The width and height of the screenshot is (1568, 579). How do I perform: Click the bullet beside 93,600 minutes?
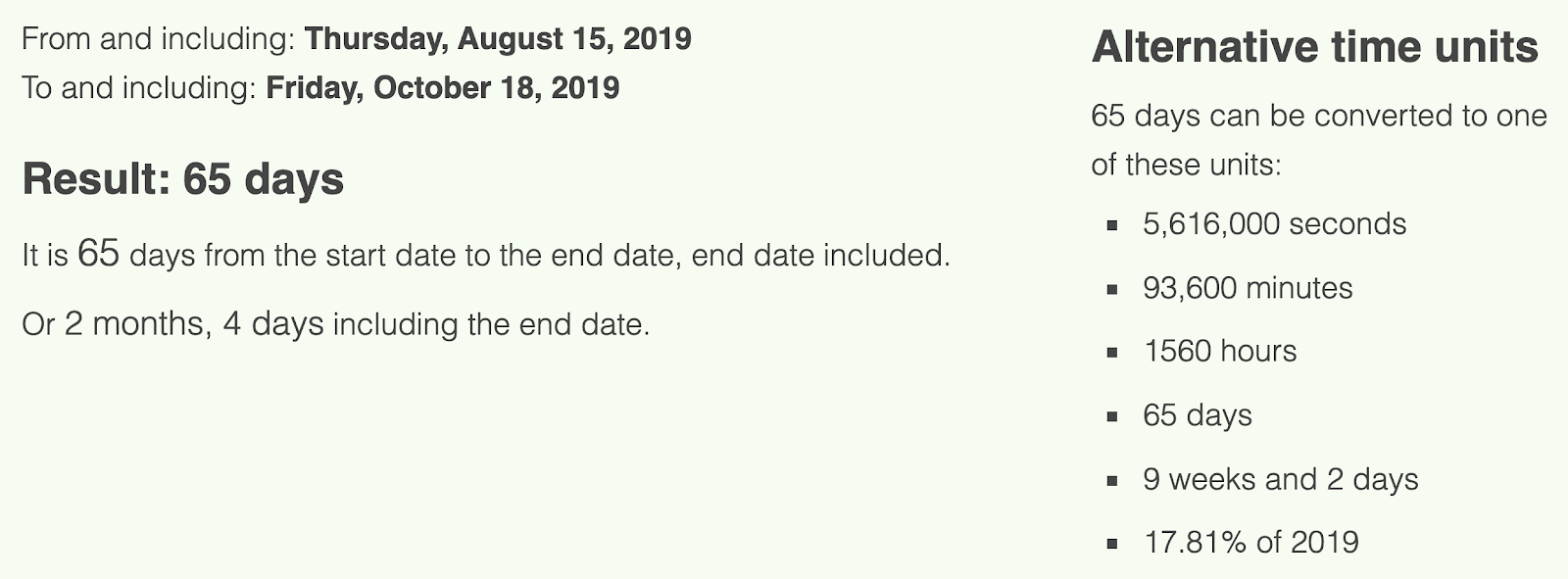pos(1112,290)
